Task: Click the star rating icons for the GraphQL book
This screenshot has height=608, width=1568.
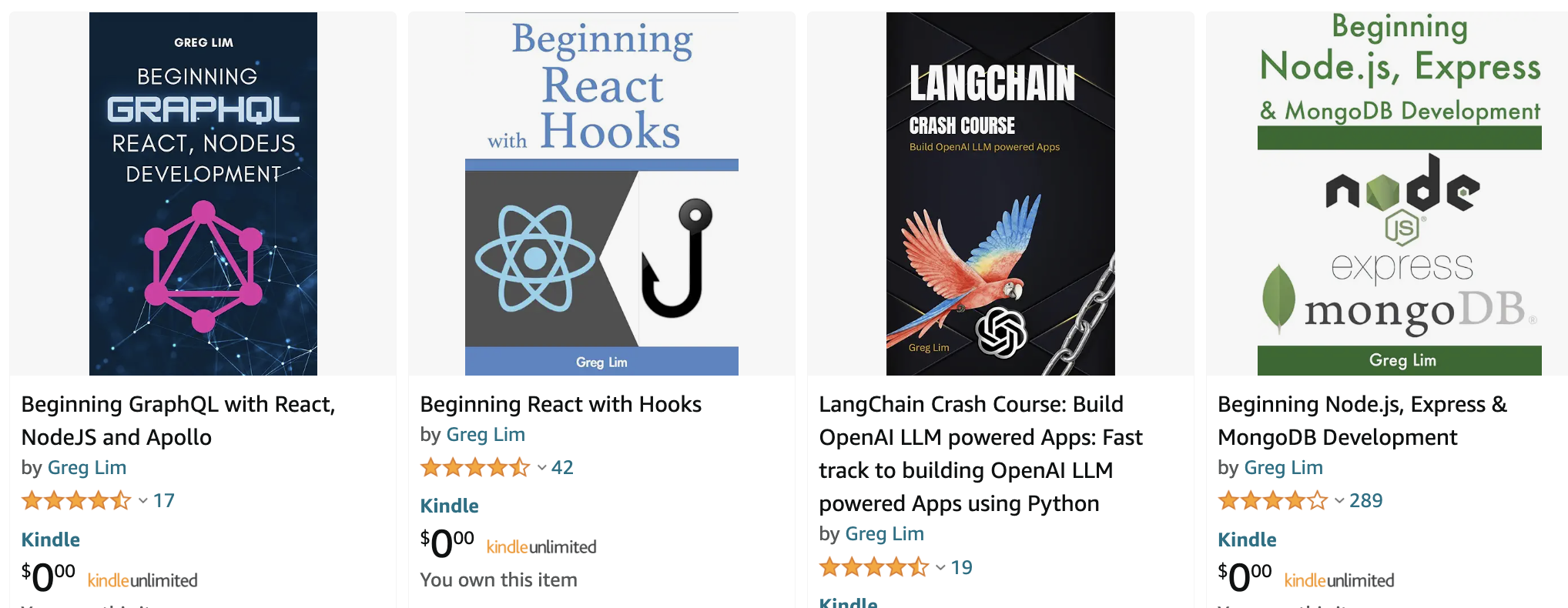Action: (76, 501)
